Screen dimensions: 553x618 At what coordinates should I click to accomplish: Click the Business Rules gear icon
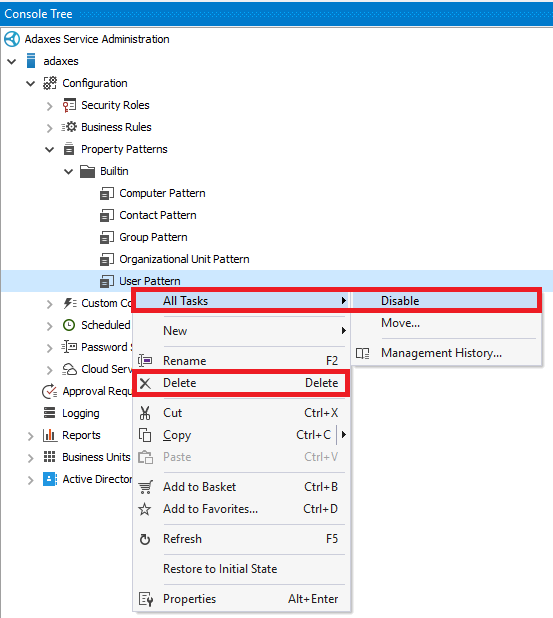(69, 127)
